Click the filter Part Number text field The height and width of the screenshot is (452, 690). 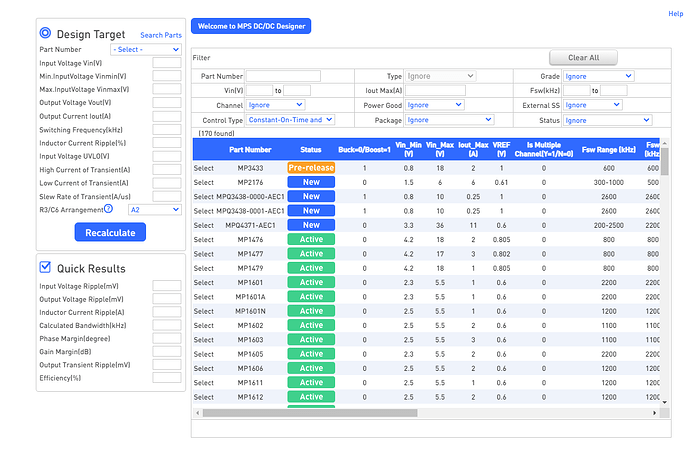283,76
